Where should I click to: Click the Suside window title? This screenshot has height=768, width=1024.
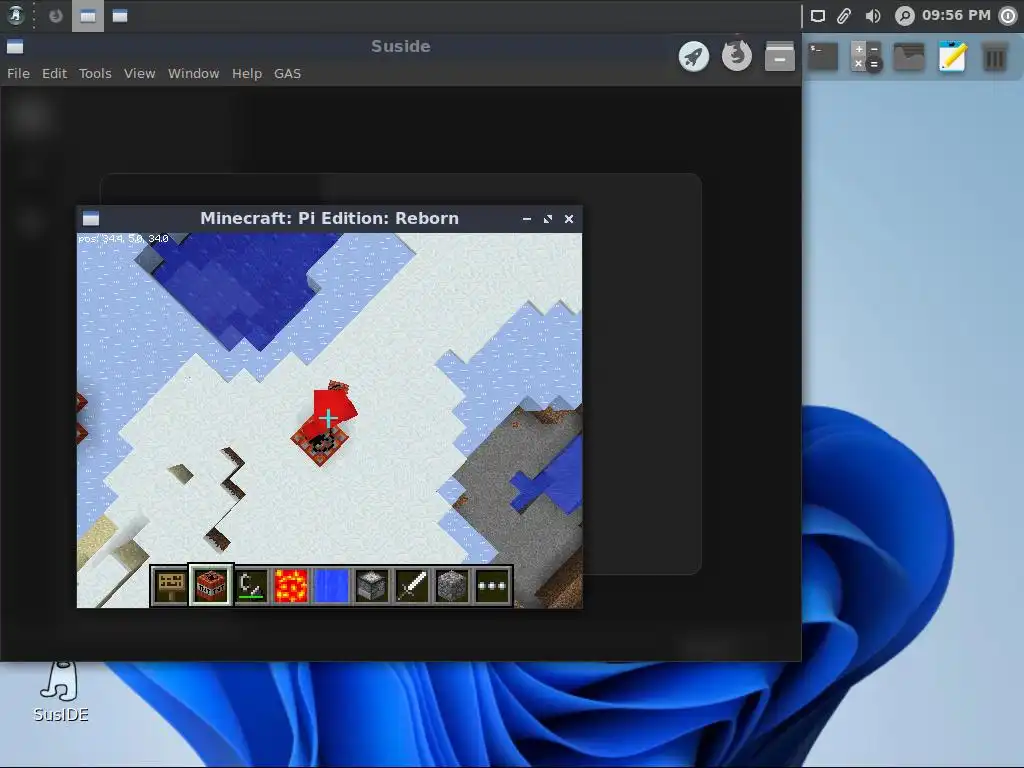click(400, 46)
